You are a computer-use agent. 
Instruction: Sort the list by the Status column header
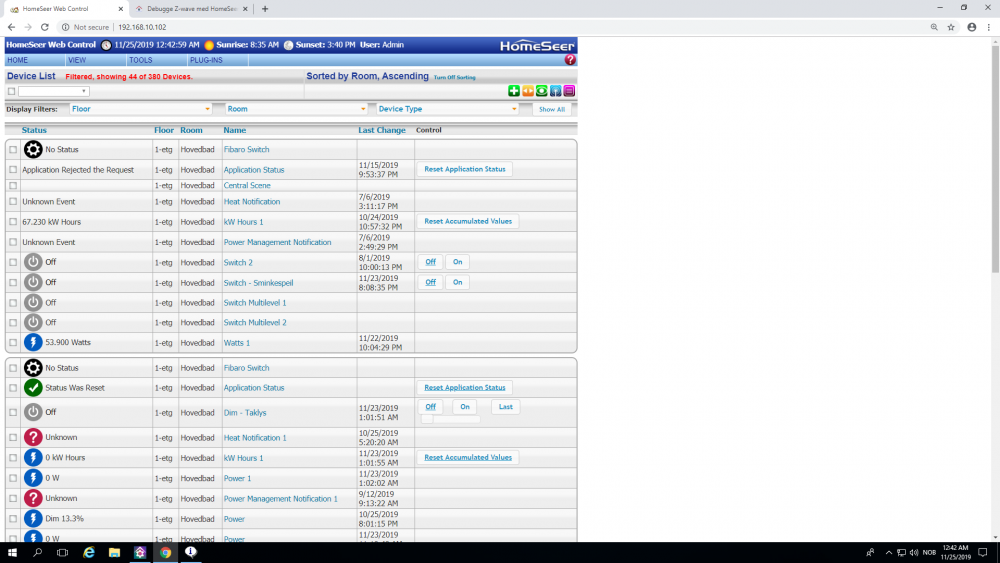pyautogui.click(x=34, y=130)
